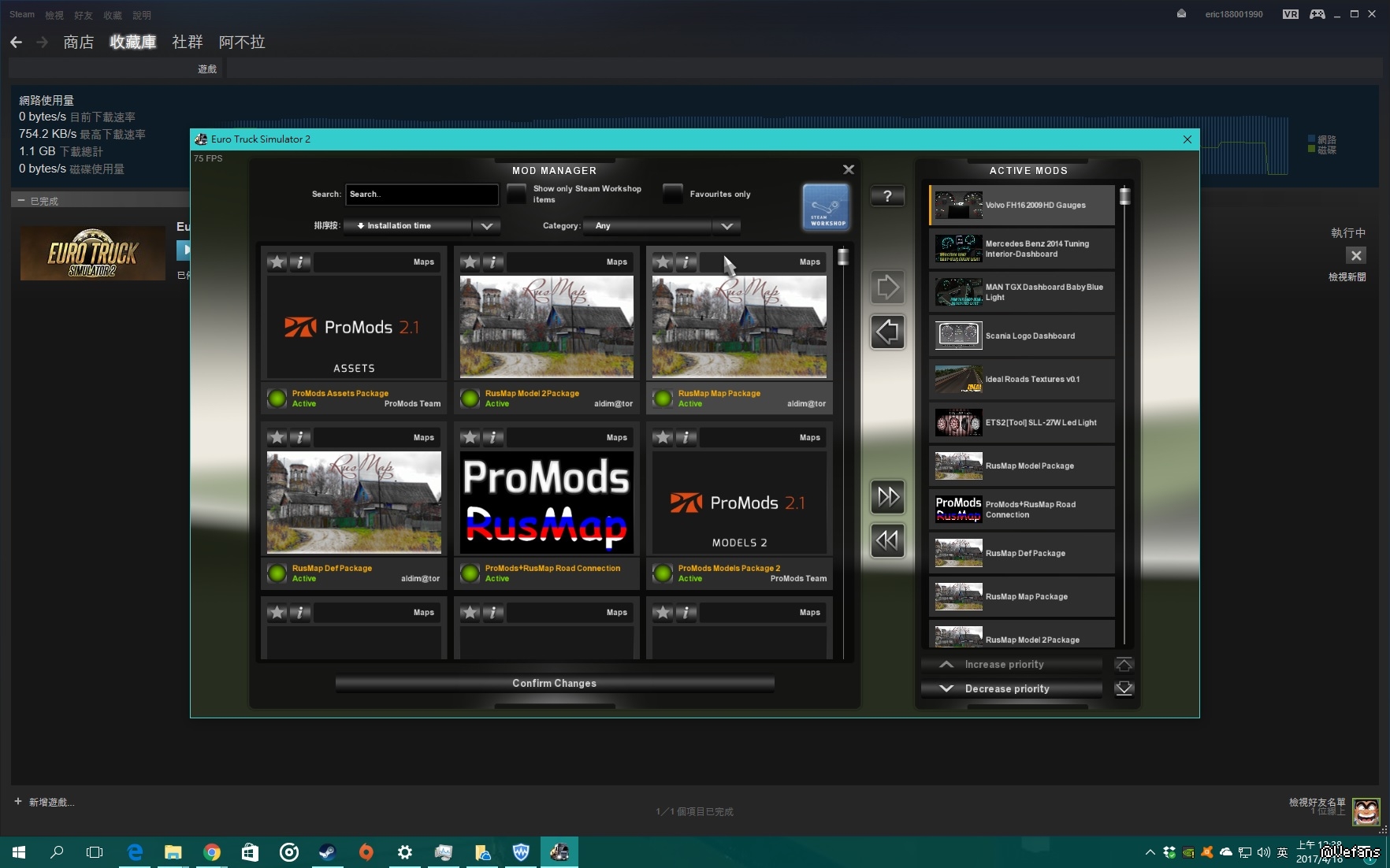Screen dimensions: 1390x868
Task: Star the ProMods Assets Package as favourite
Action: (277, 262)
